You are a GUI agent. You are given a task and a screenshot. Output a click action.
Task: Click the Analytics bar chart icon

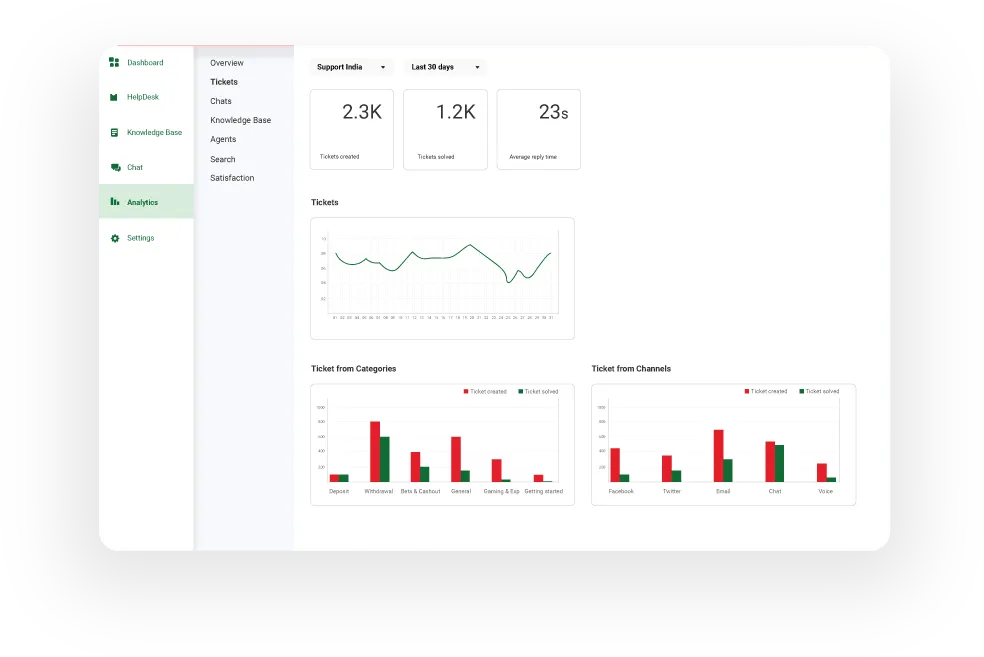114,203
